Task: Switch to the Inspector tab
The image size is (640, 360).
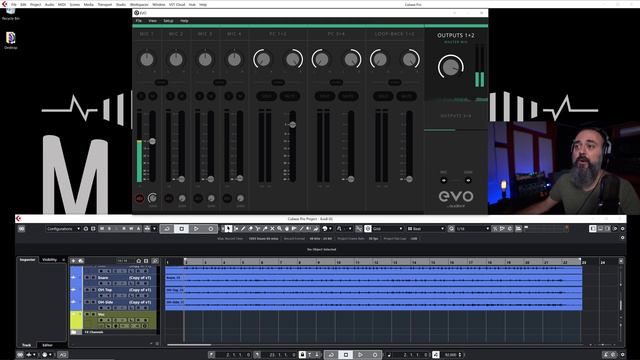Action: click(x=27, y=260)
